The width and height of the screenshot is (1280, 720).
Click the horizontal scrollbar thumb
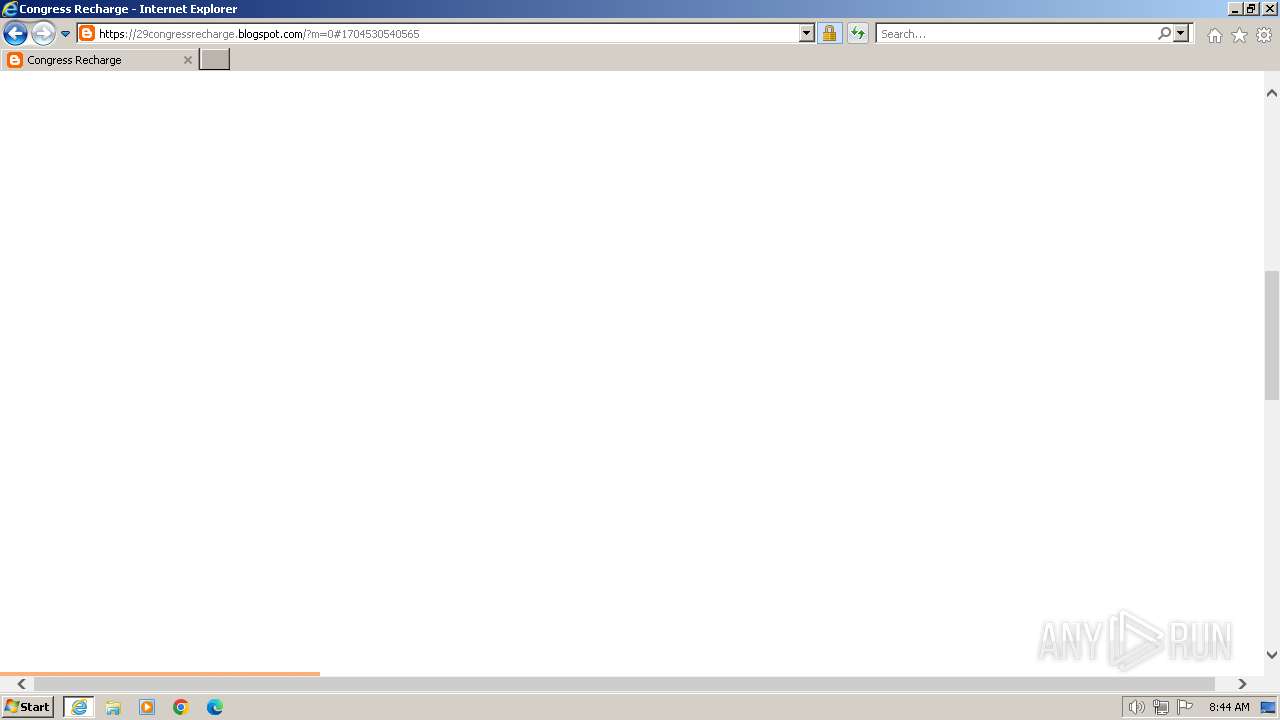tap(624, 684)
